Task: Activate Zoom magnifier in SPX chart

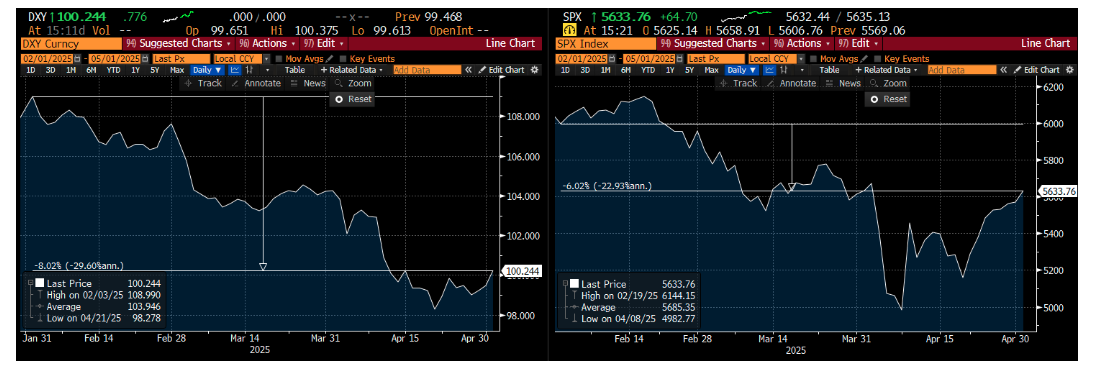Action: [887, 83]
